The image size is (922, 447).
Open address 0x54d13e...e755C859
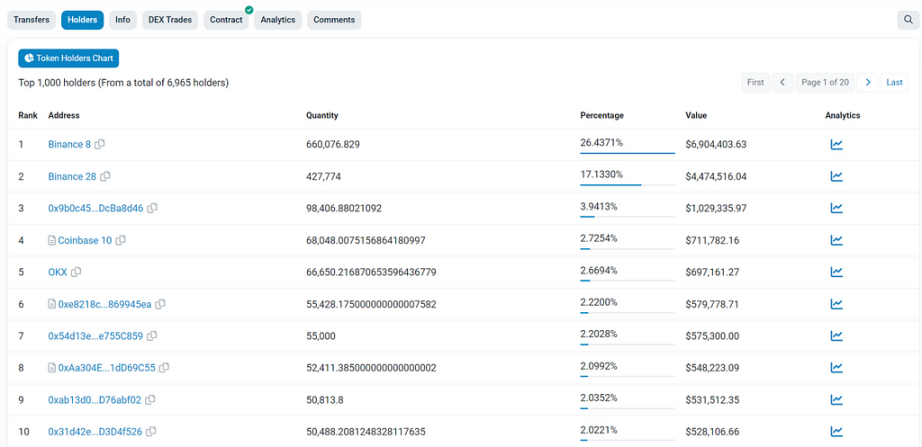pos(95,336)
